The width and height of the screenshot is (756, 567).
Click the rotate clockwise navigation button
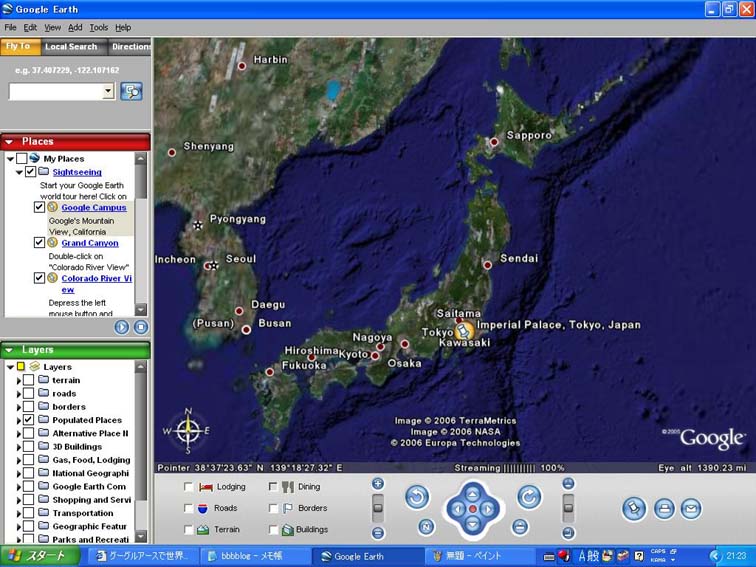[529, 497]
